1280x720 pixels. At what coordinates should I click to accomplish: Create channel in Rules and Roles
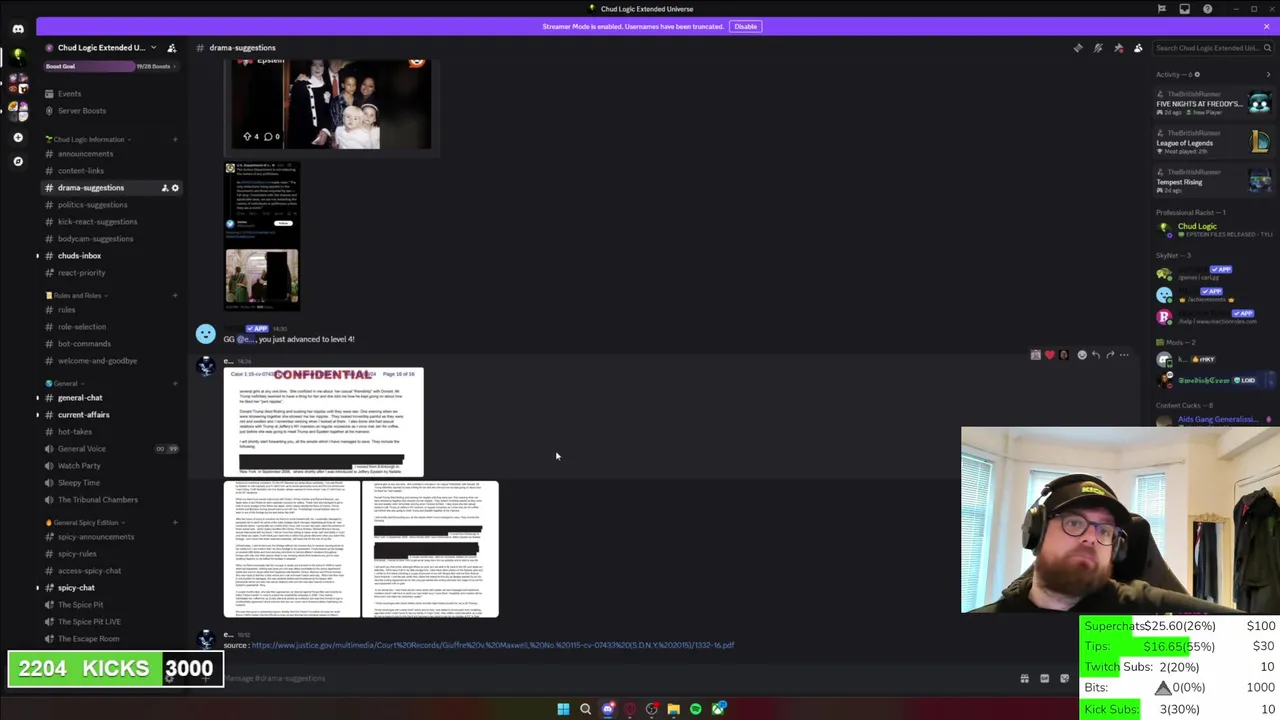click(x=175, y=296)
